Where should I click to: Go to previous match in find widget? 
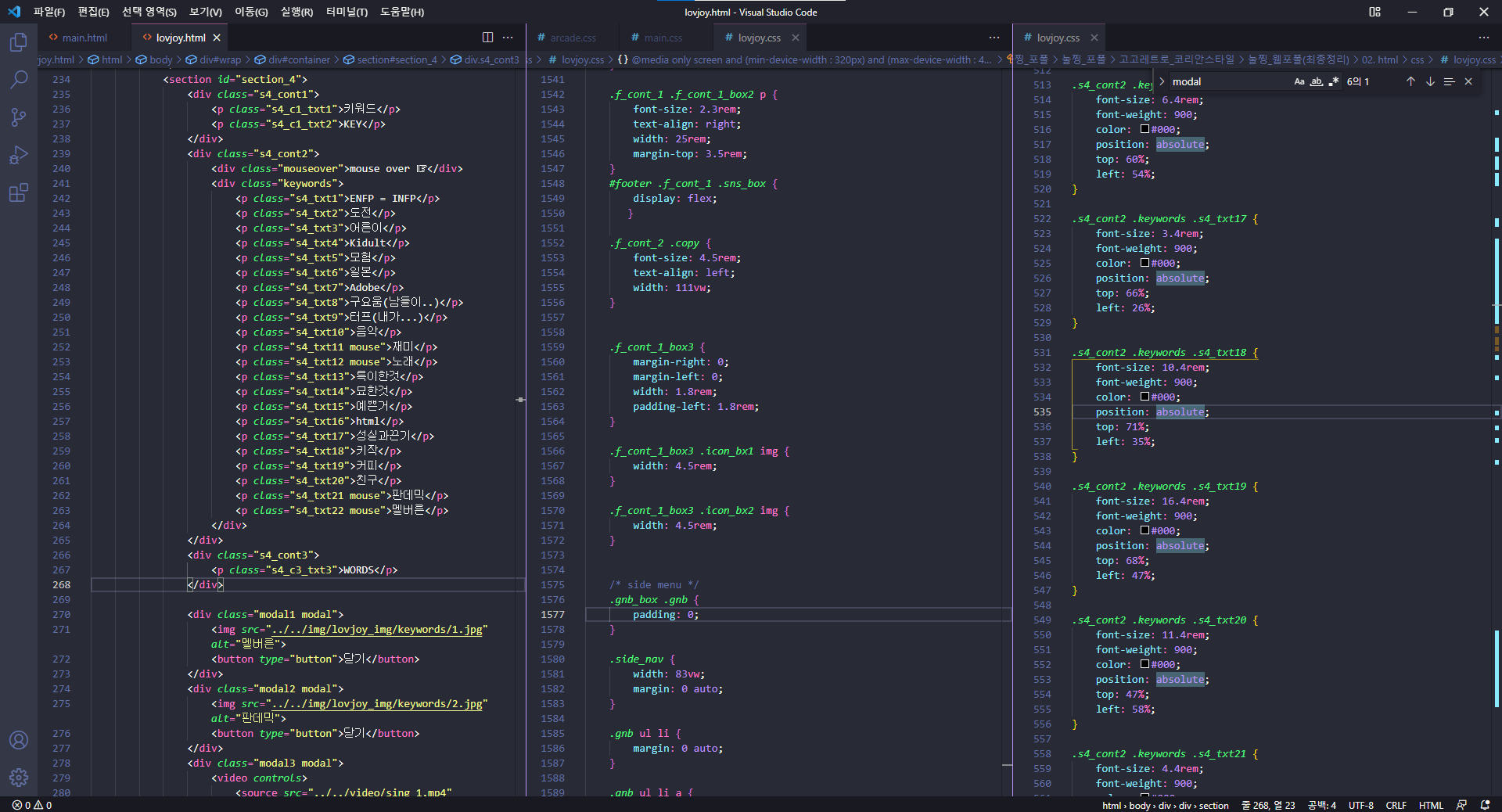click(1410, 81)
